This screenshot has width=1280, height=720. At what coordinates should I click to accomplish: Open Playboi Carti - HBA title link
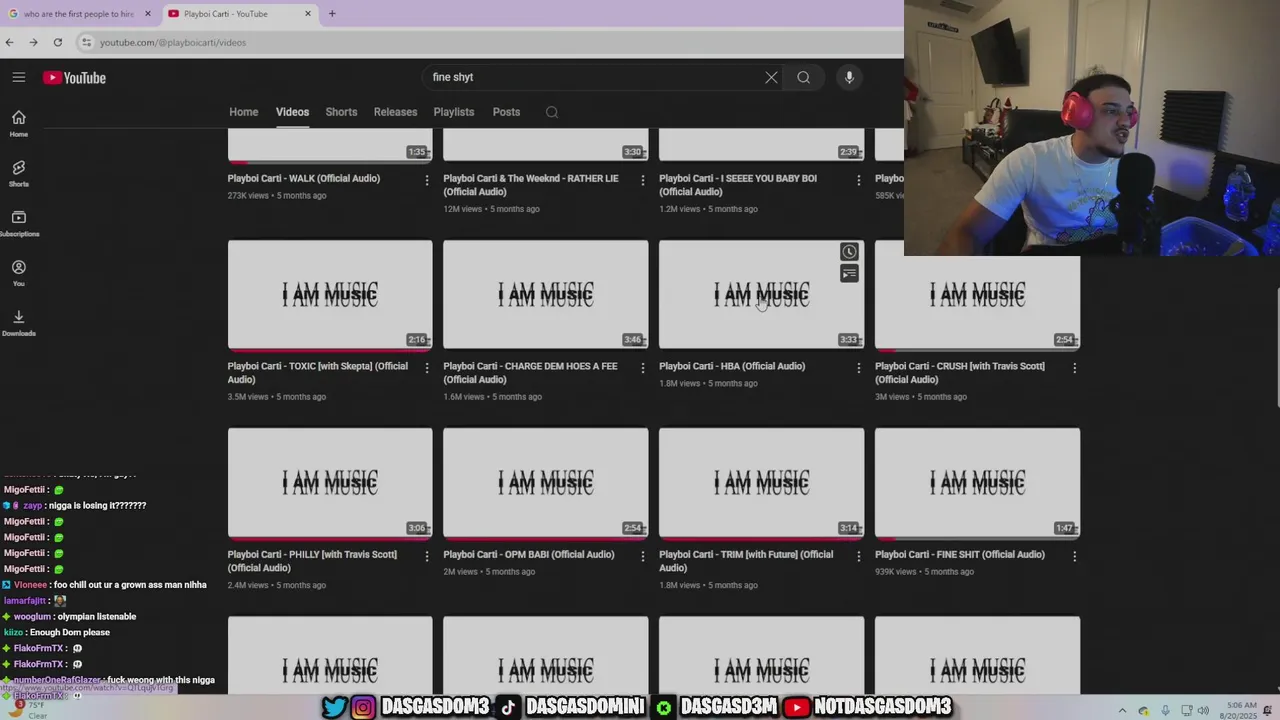coord(732,366)
